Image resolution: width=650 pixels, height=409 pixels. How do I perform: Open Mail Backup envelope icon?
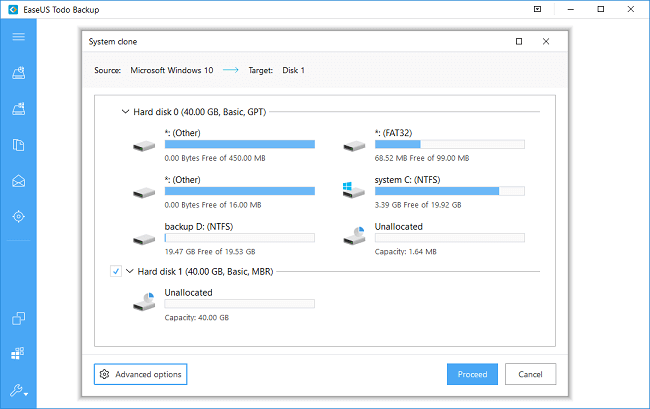[18, 181]
